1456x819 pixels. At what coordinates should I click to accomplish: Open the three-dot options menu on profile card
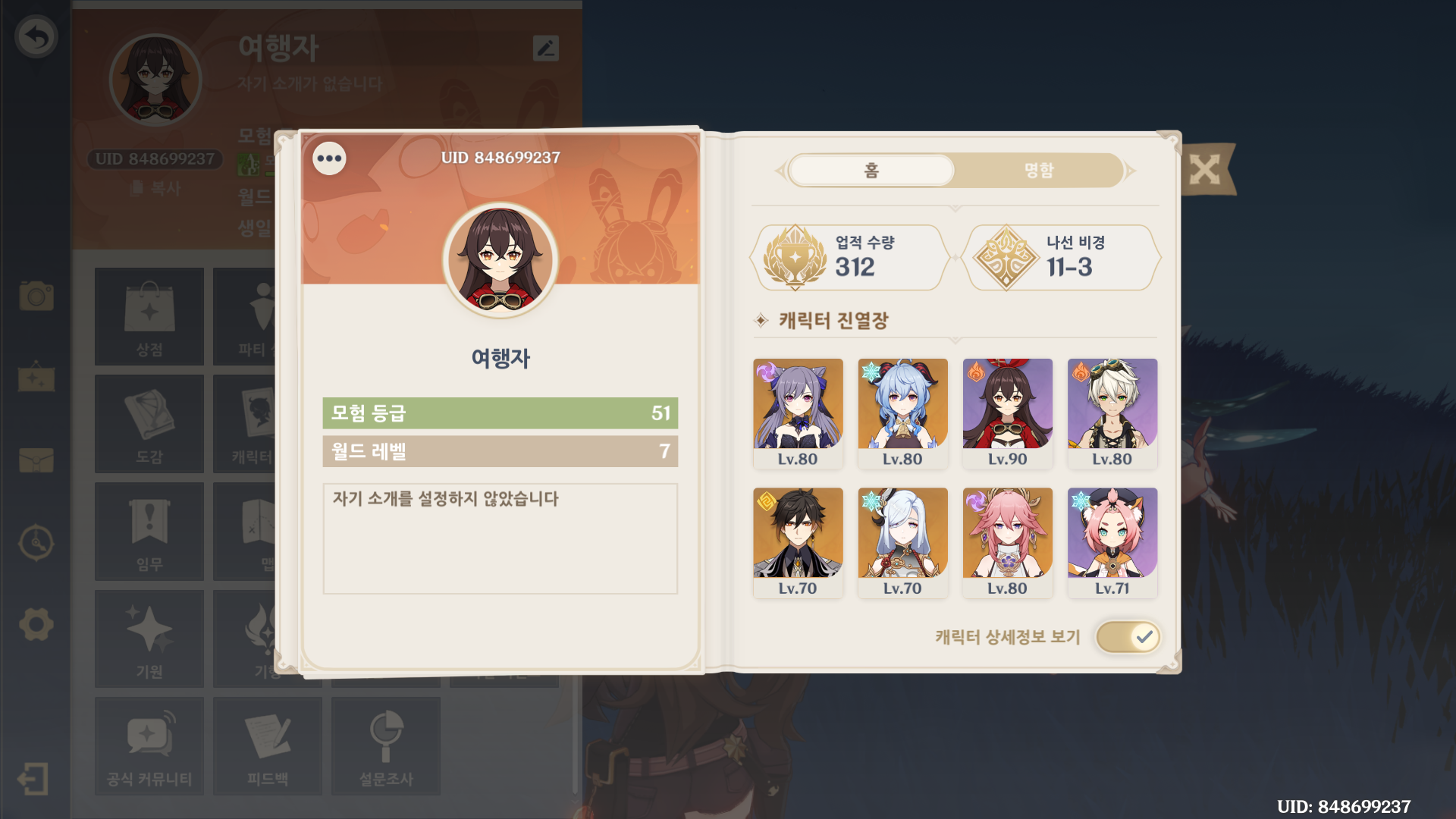[330, 158]
